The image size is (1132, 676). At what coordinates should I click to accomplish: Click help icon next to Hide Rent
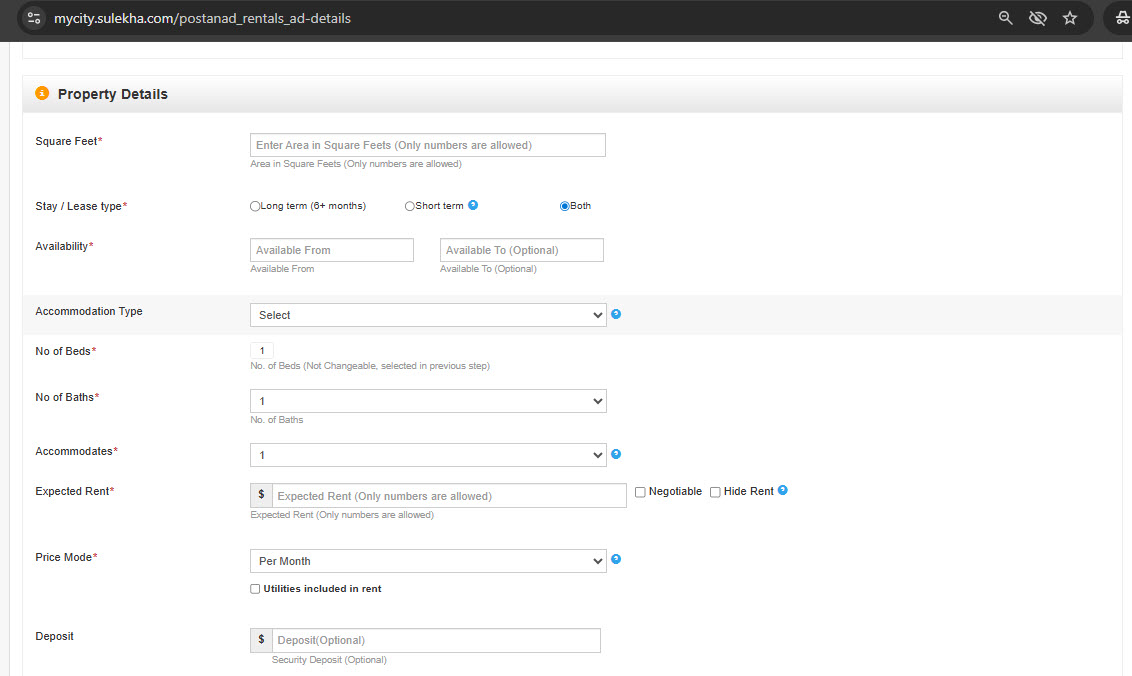tap(783, 490)
